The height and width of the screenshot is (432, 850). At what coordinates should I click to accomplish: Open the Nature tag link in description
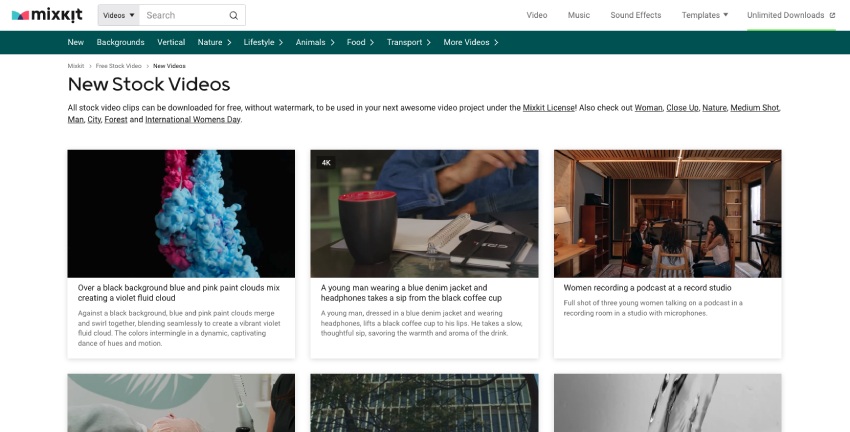(714, 108)
